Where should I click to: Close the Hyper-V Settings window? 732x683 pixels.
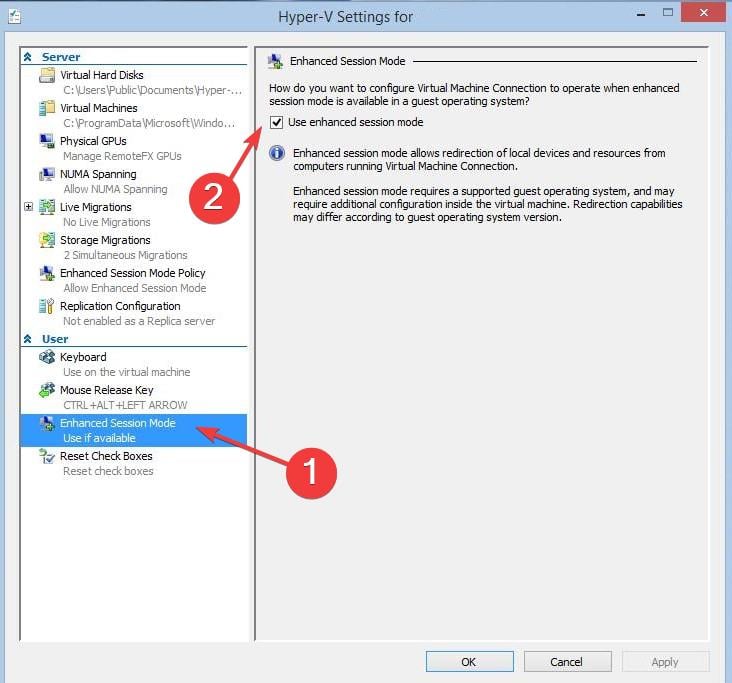[x=704, y=13]
